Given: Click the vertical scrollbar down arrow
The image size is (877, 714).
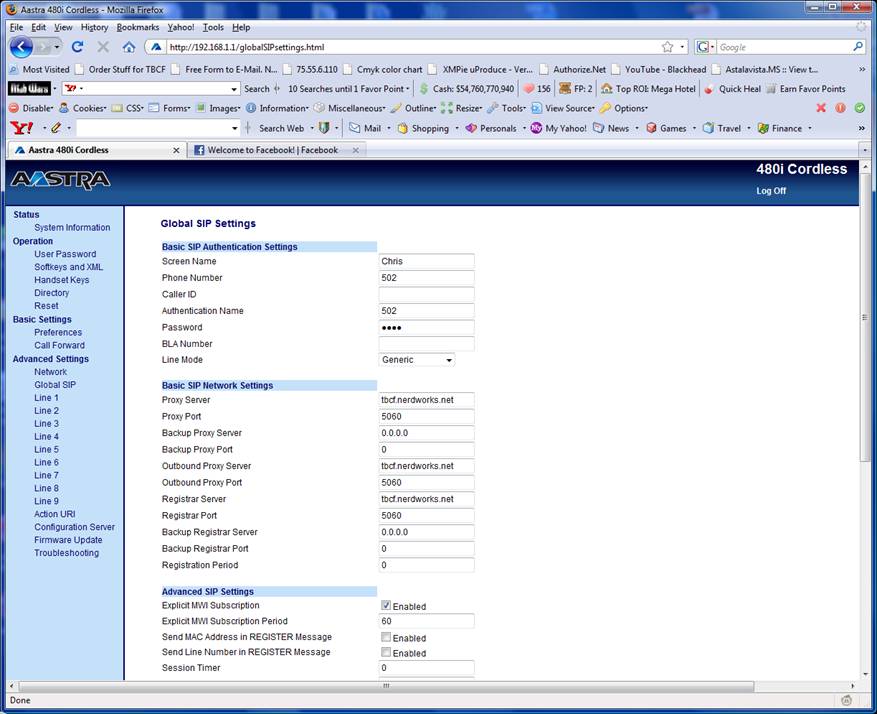Looking at the screenshot, I should point(865,674).
